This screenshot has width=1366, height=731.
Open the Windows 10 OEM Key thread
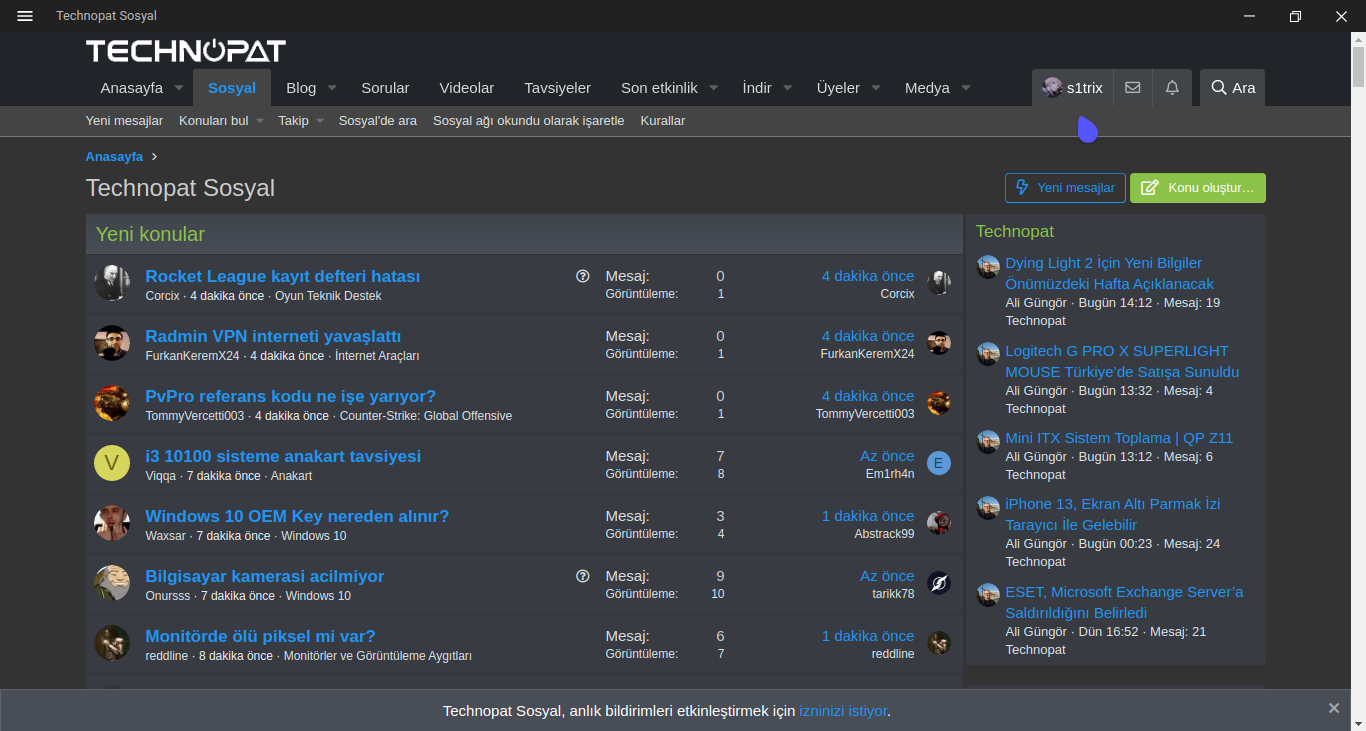click(x=297, y=516)
